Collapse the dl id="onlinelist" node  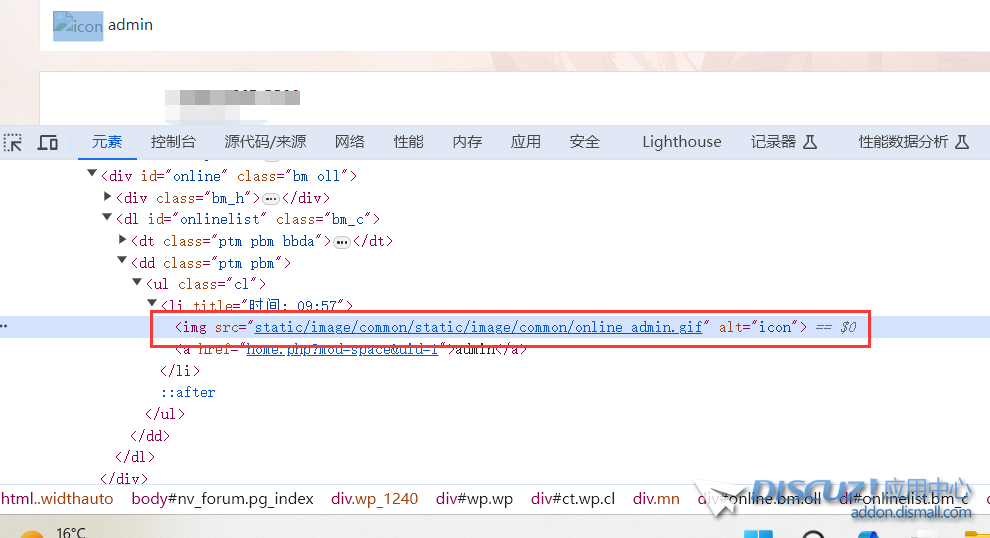[x=108, y=218]
